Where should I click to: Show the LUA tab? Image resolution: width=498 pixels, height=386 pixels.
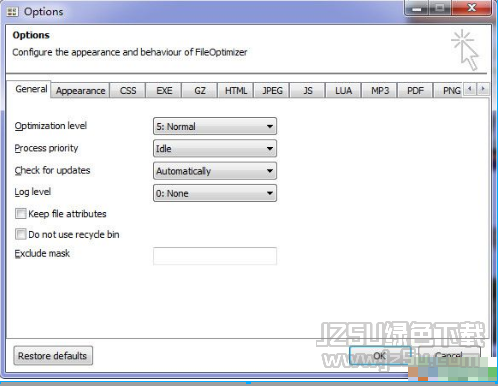pos(344,91)
